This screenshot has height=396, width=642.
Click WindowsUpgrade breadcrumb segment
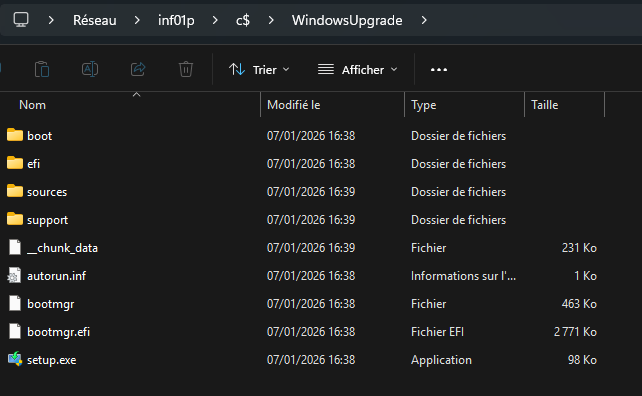point(347,20)
